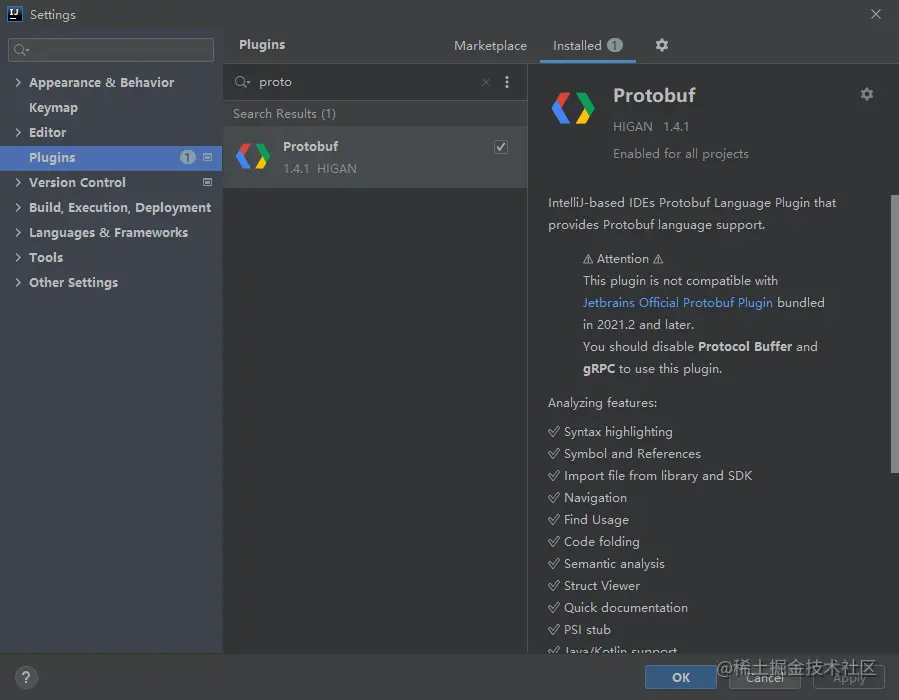Click the magnifier icon in settings search box
The width and height of the screenshot is (899, 700).
(21, 50)
